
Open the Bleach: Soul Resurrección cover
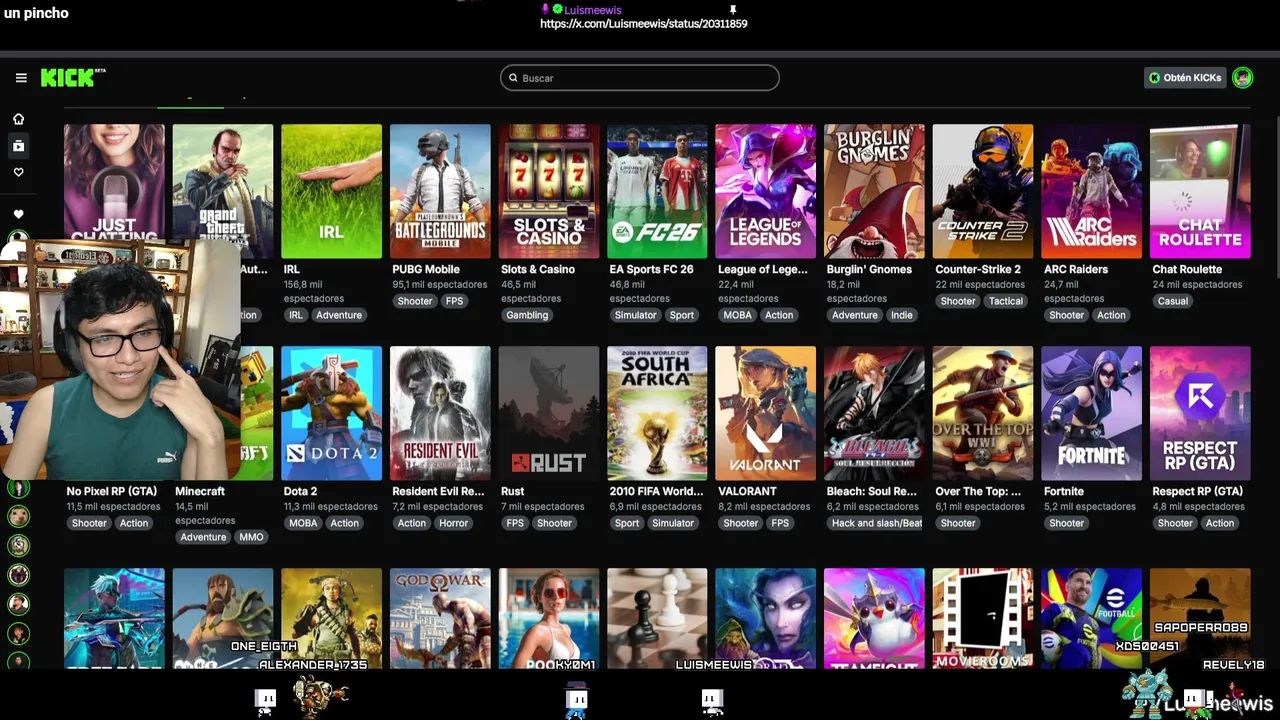[x=874, y=413]
